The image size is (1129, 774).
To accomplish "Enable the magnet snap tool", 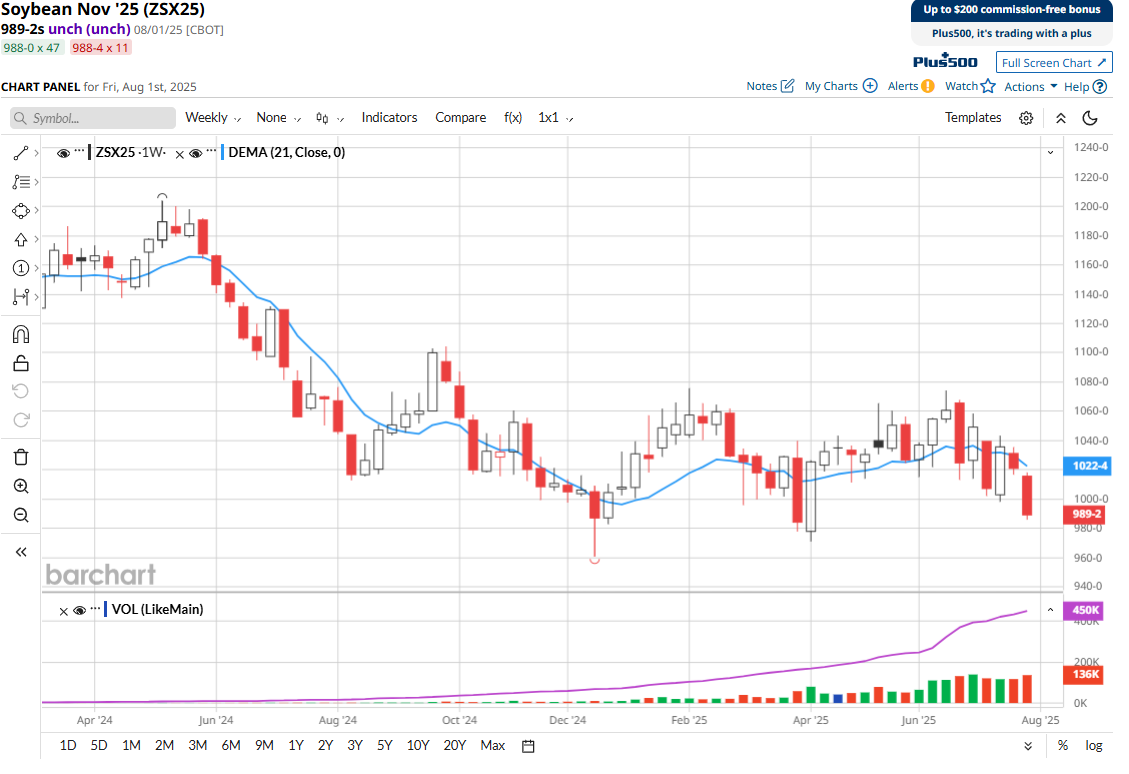I will pyautogui.click(x=21, y=334).
